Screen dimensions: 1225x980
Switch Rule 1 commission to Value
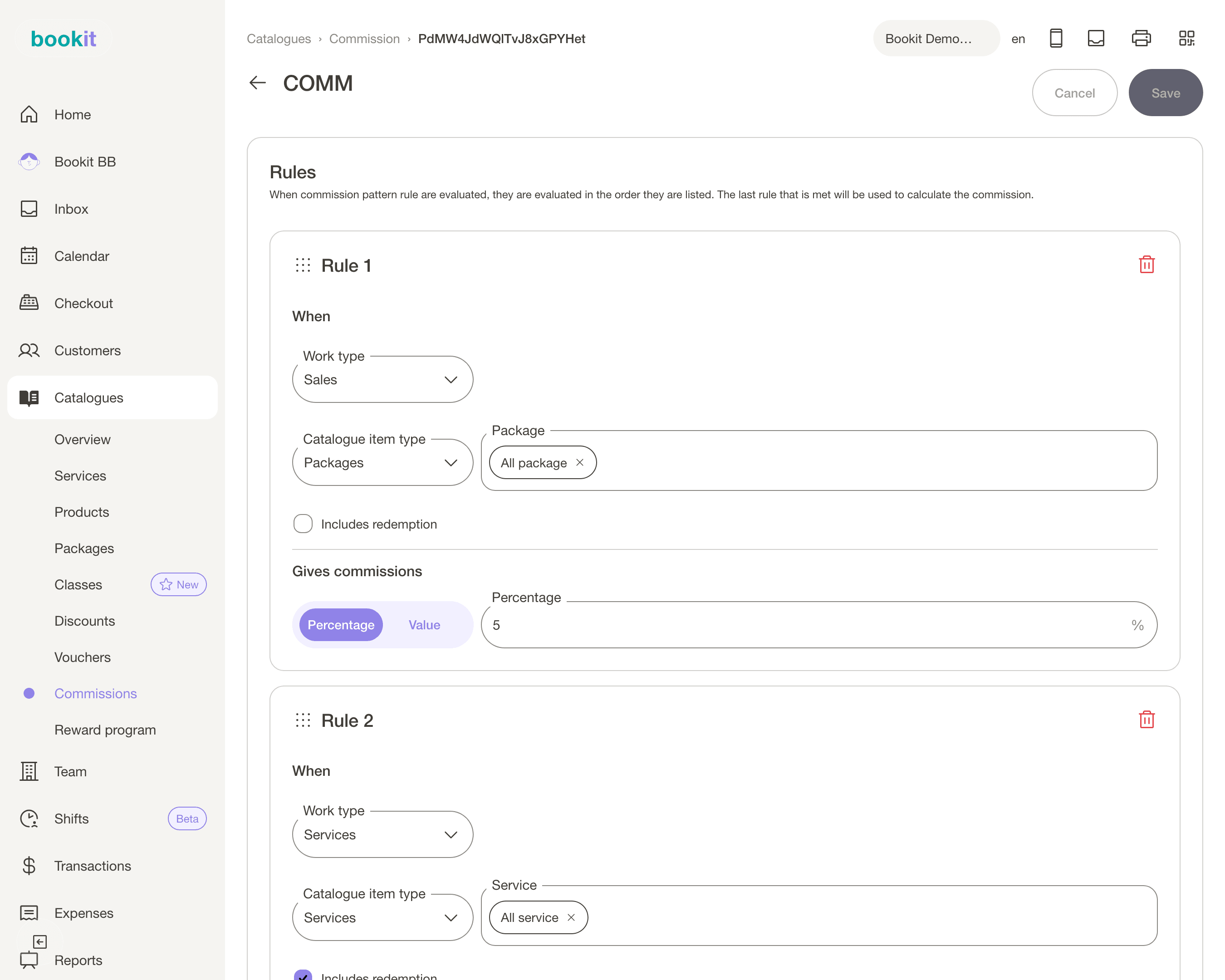pyautogui.click(x=424, y=625)
